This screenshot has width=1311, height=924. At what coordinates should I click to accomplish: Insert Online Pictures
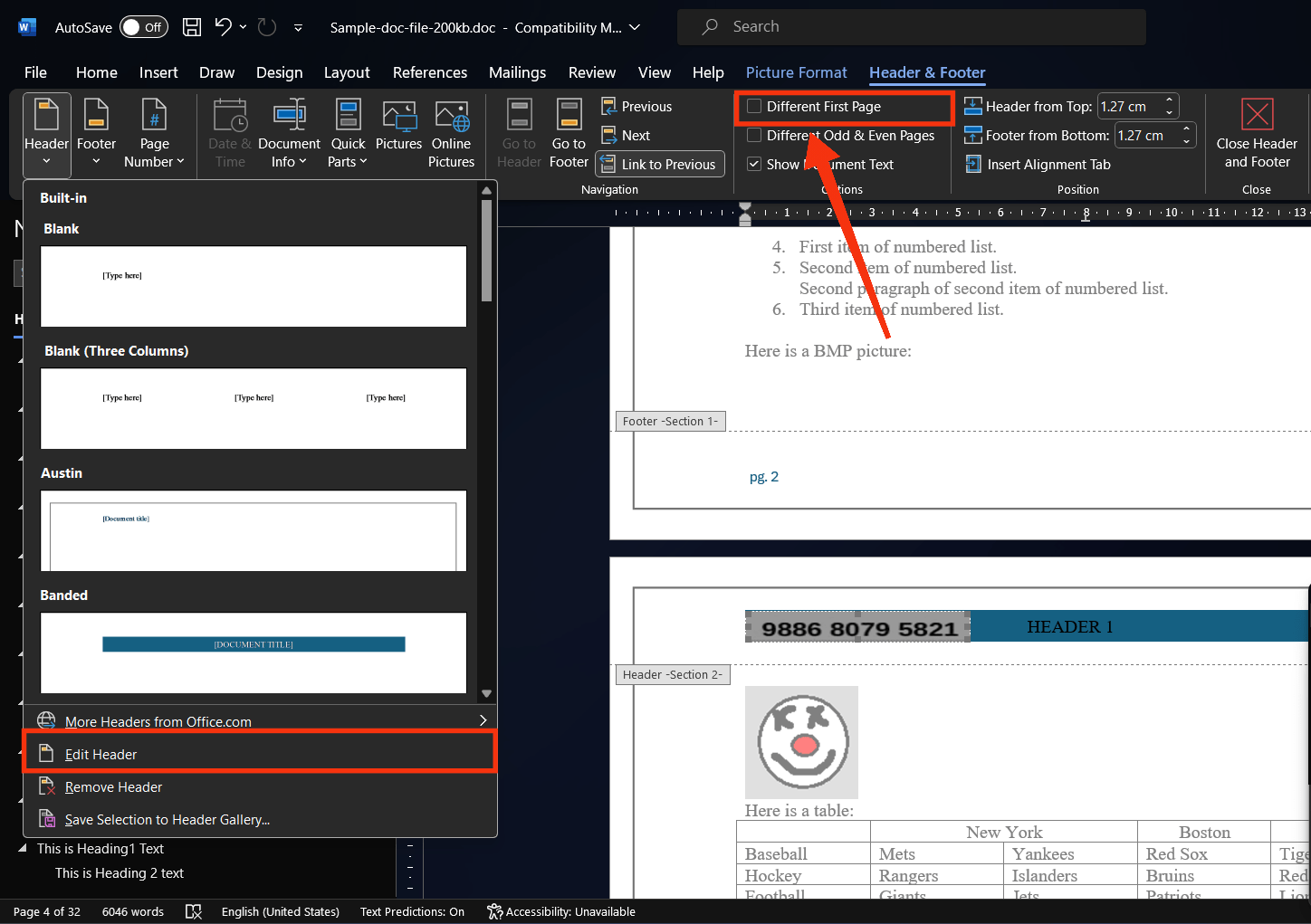point(451,134)
